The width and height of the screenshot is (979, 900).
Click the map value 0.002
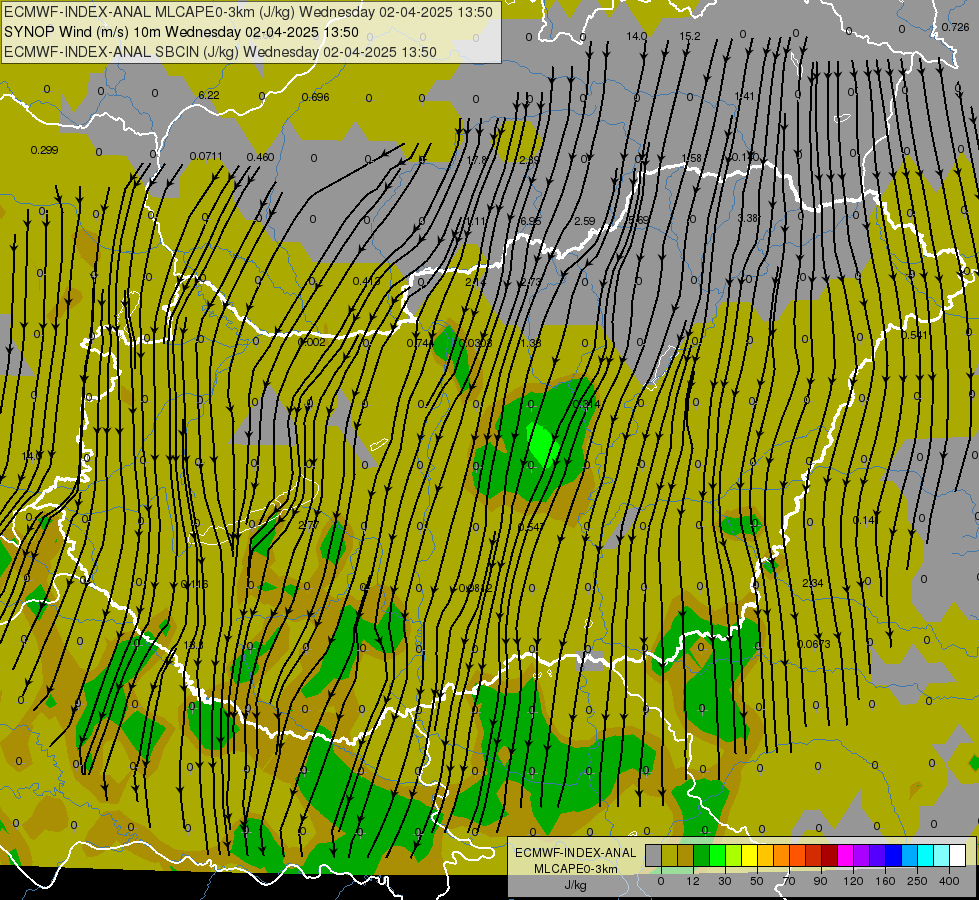pos(311,342)
